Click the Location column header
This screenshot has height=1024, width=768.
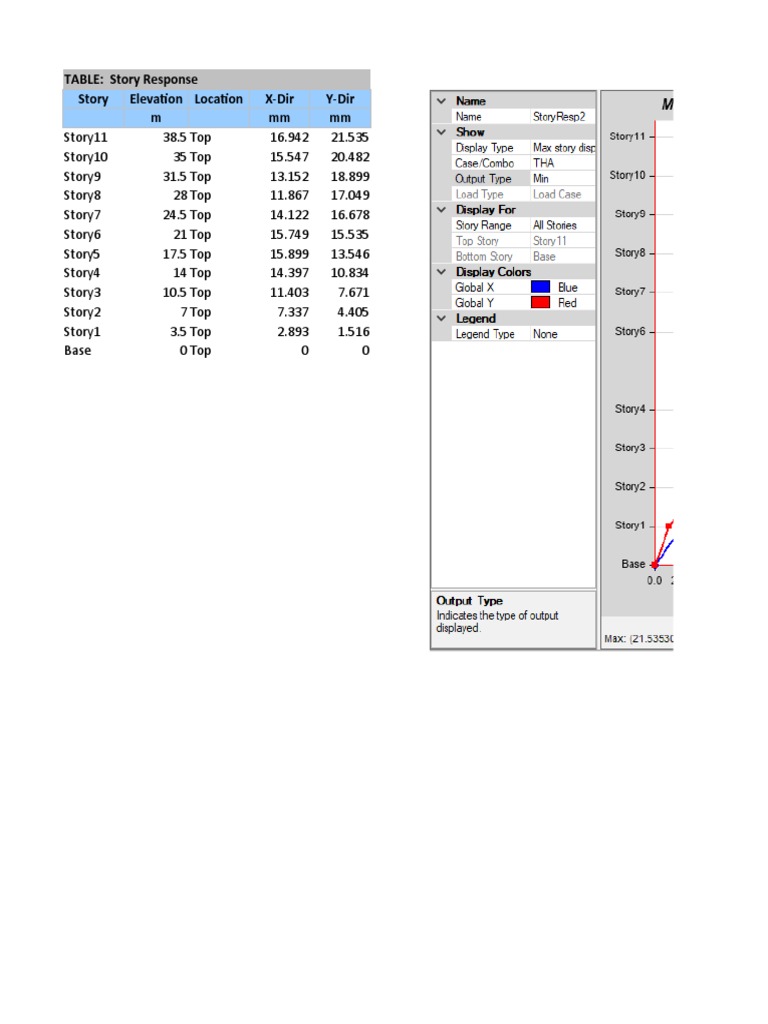tap(218, 99)
